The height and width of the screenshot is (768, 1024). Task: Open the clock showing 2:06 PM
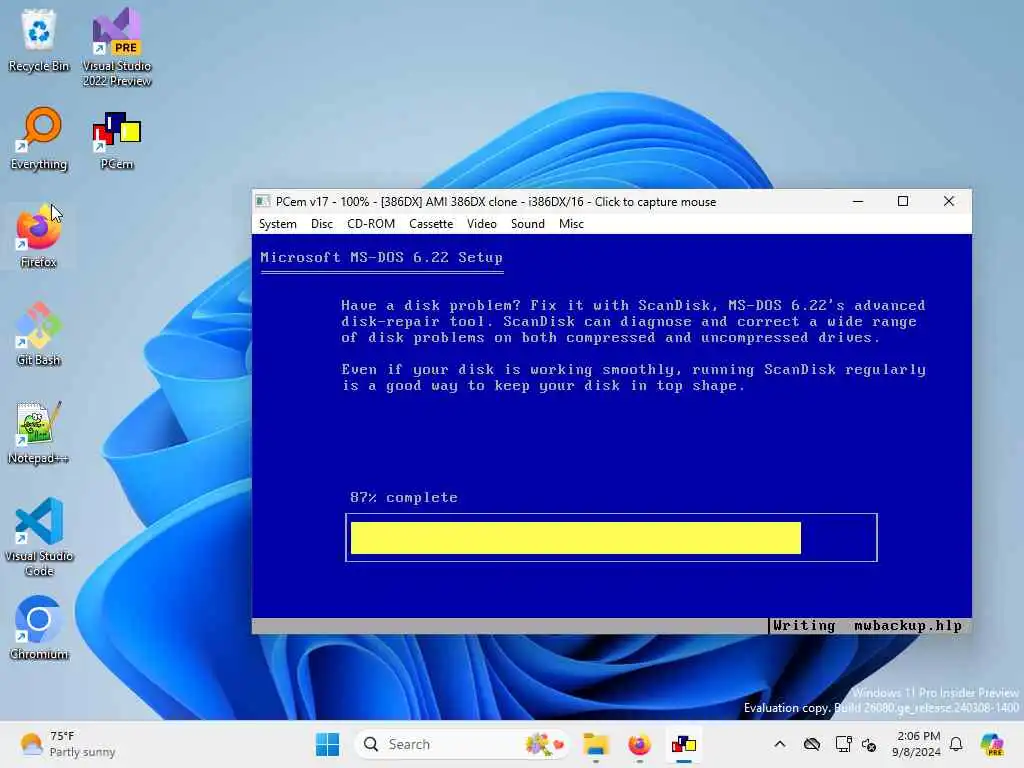tap(918, 744)
